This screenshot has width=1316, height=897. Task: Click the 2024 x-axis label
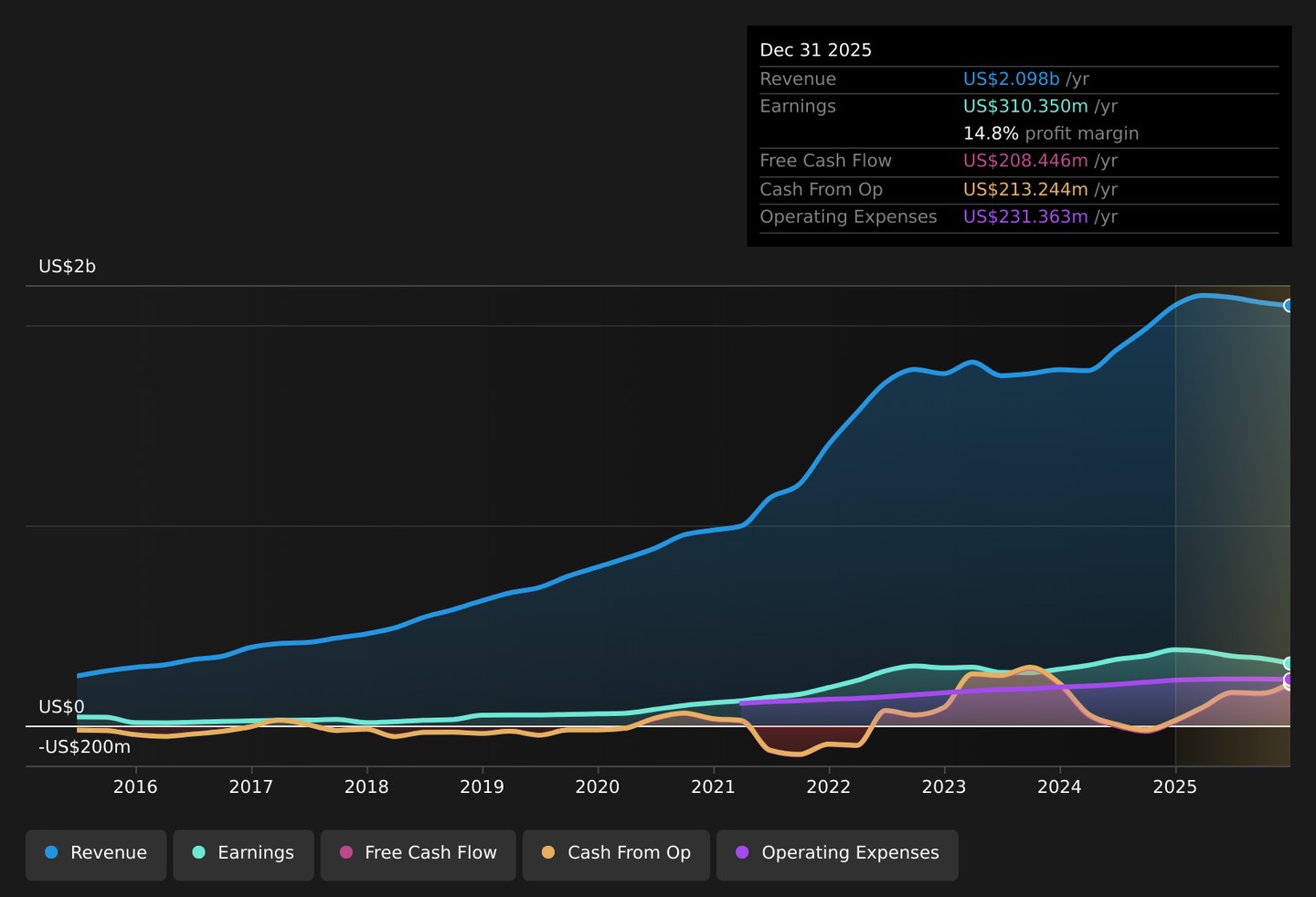tap(1059, 787)
